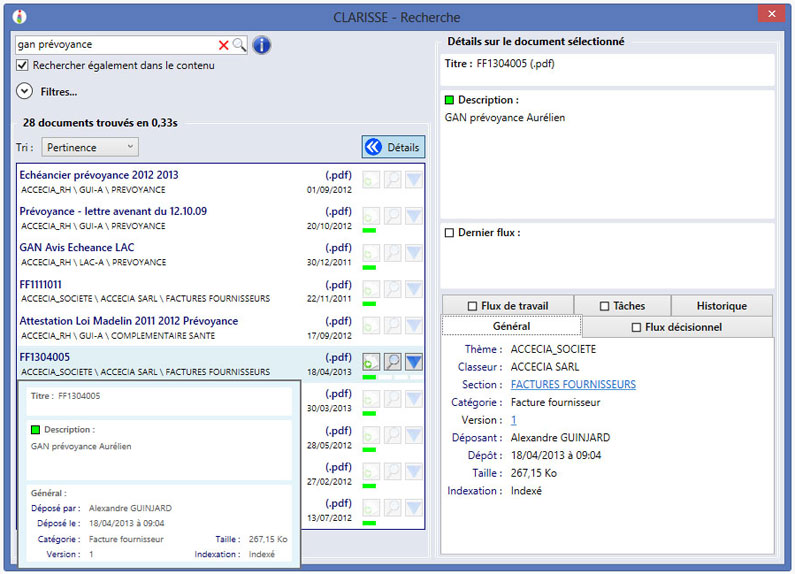Open FF1304005 document with its open icon
Image resolution: width=795 pixels, height=574 pixels.
tap(371, 362)
